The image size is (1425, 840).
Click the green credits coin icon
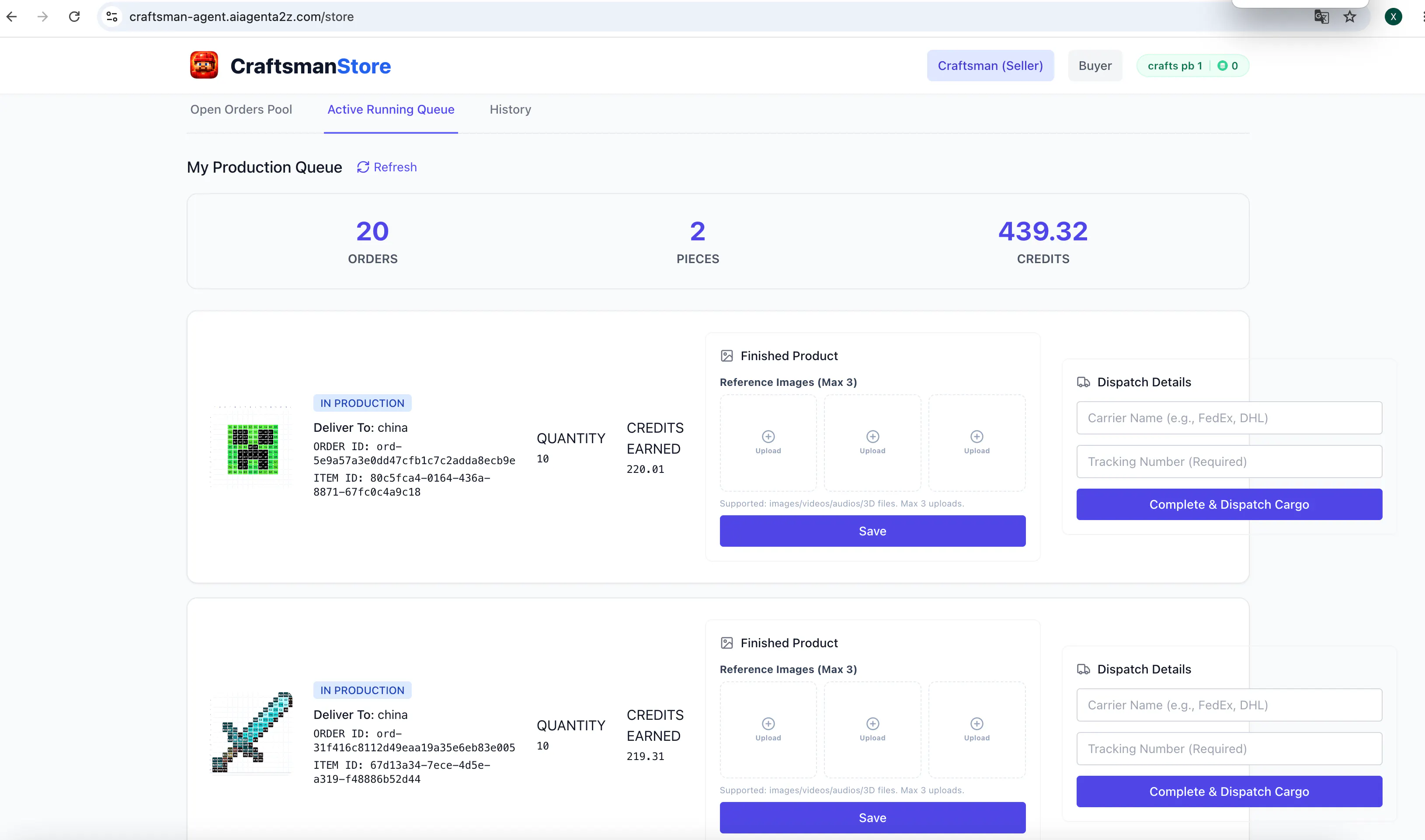point(1222,66)
